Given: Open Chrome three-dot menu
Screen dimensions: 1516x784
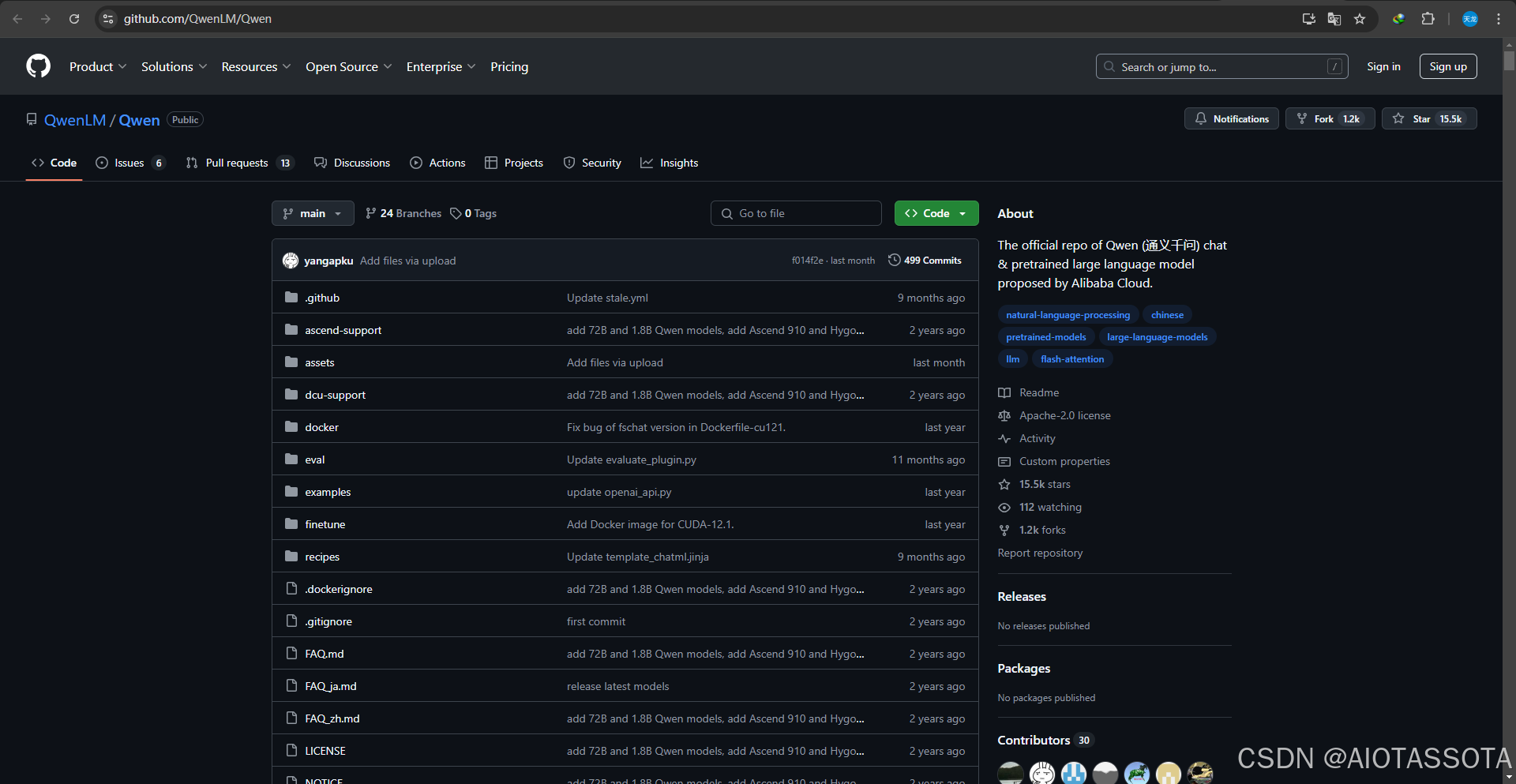Looking at the screenshot, I should click(x=1499, y=19).
